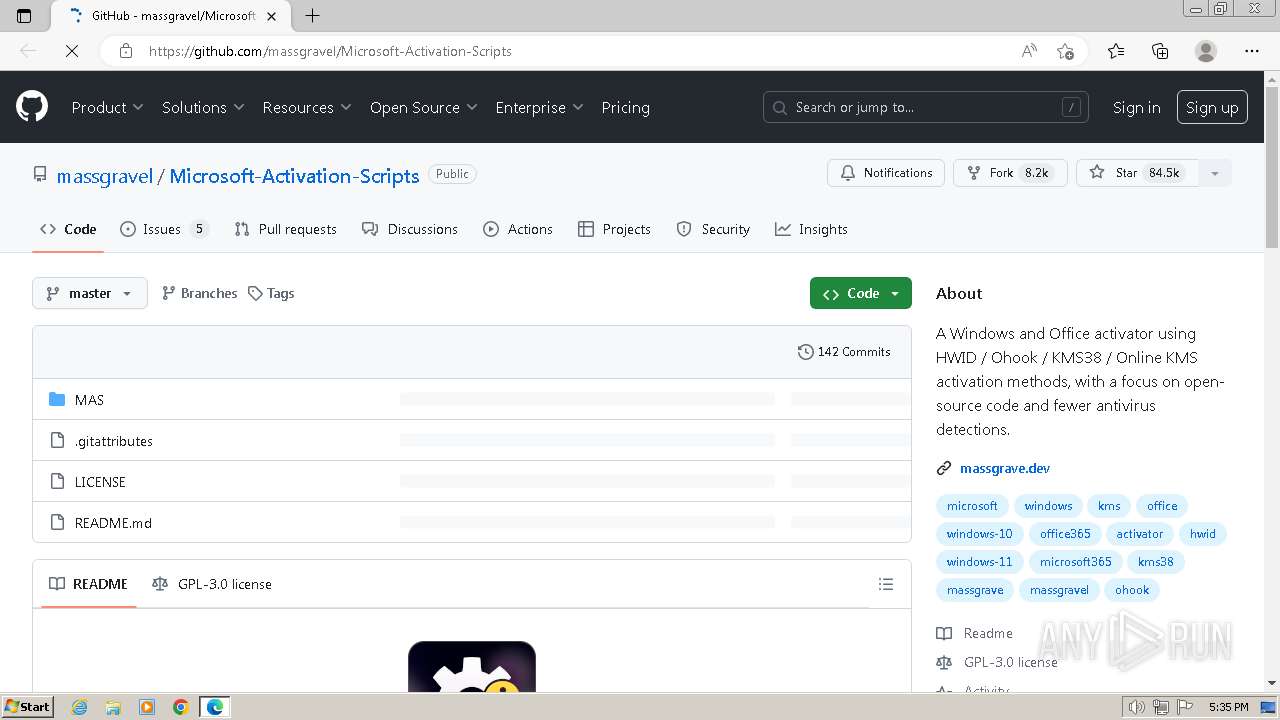Open the README outline list icon

coord(885,584)
